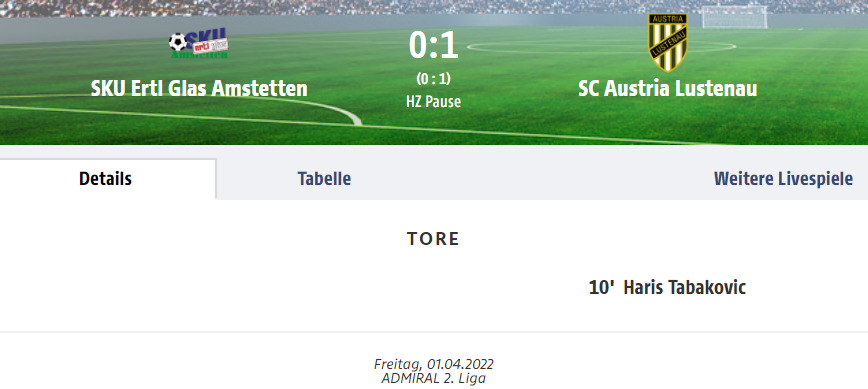Click the TORE section heading
The image size is (868, 389).
click(433, 238)
